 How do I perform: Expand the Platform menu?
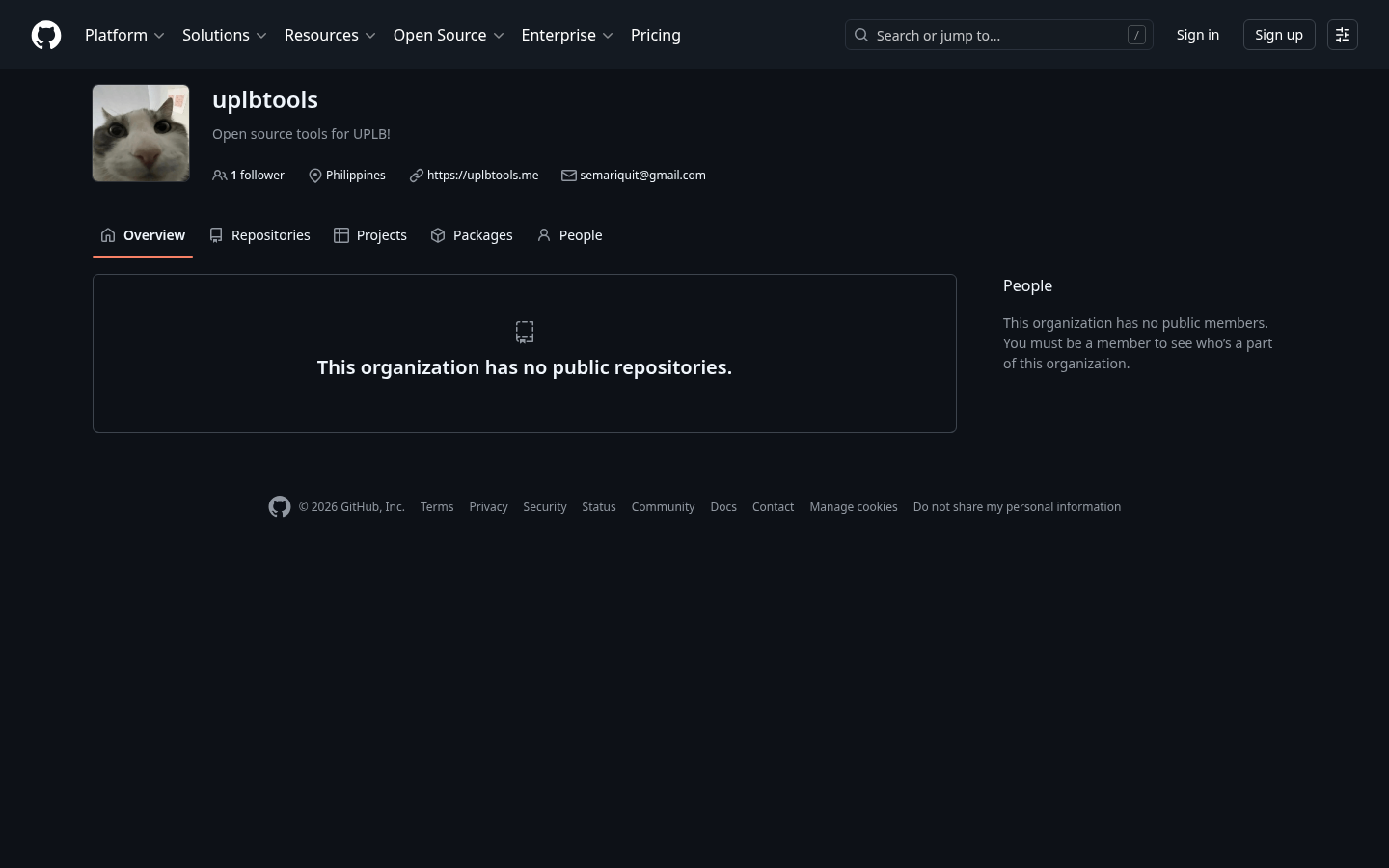point(124,35)
